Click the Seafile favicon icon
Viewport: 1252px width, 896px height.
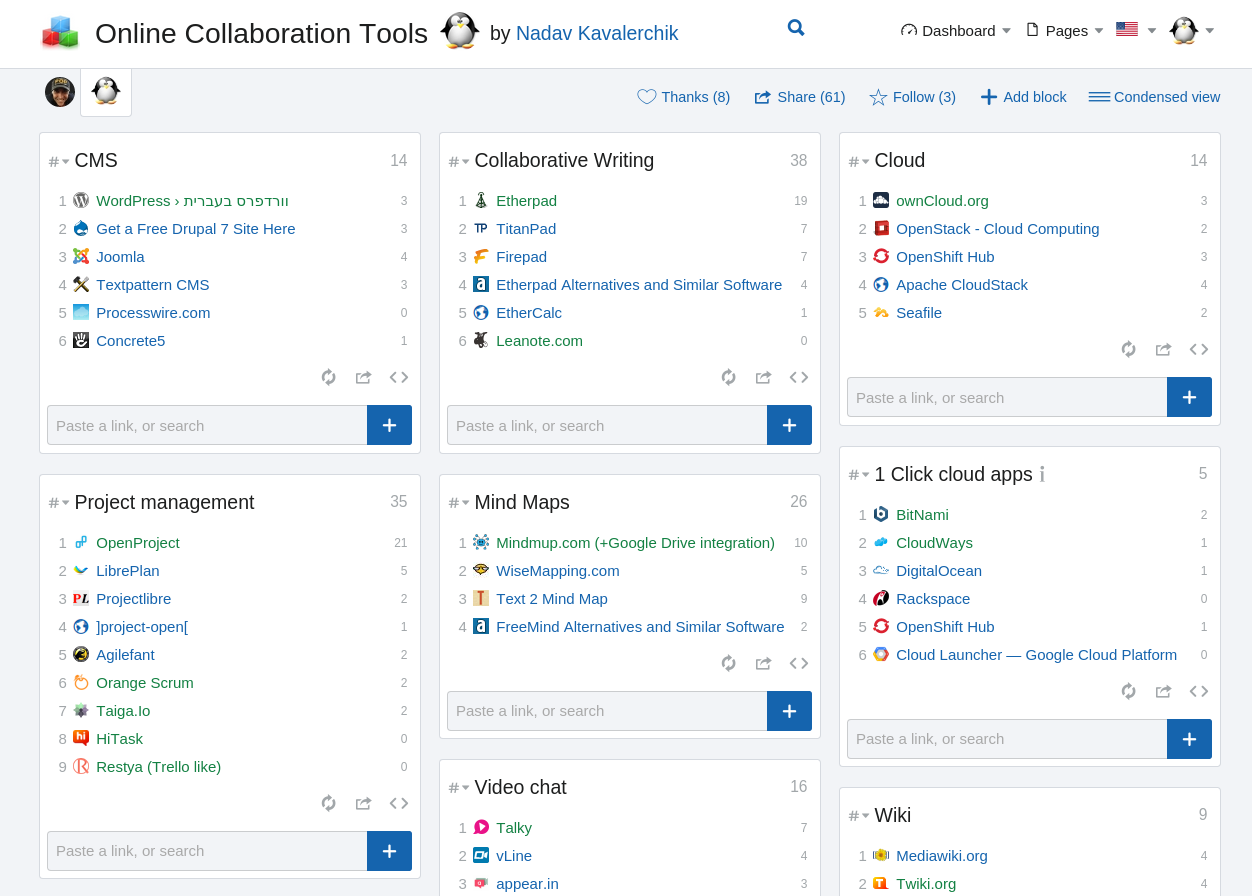click(x=881, y=312)
